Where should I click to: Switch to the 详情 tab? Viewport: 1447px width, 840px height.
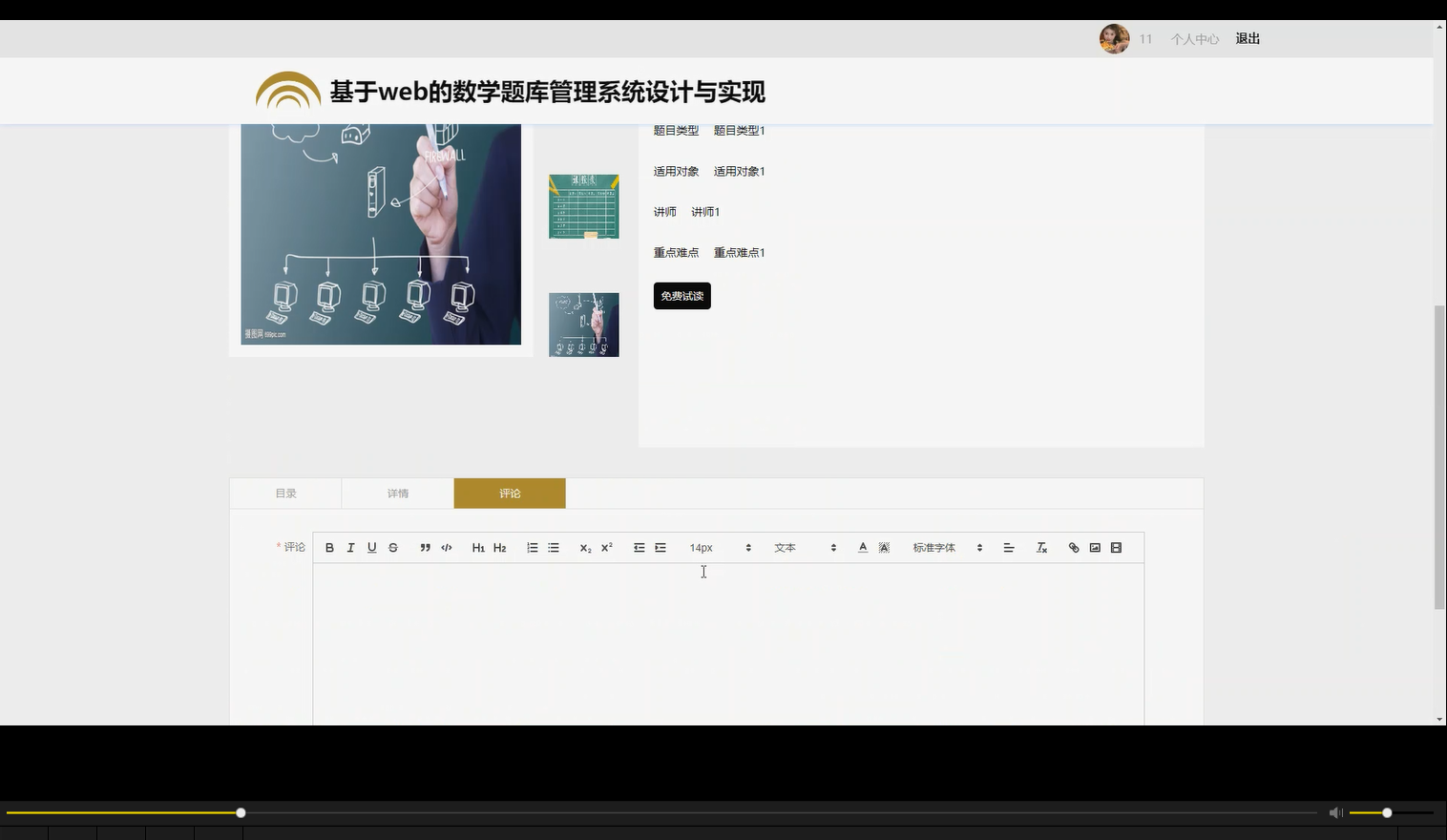(x=397, y=493)
